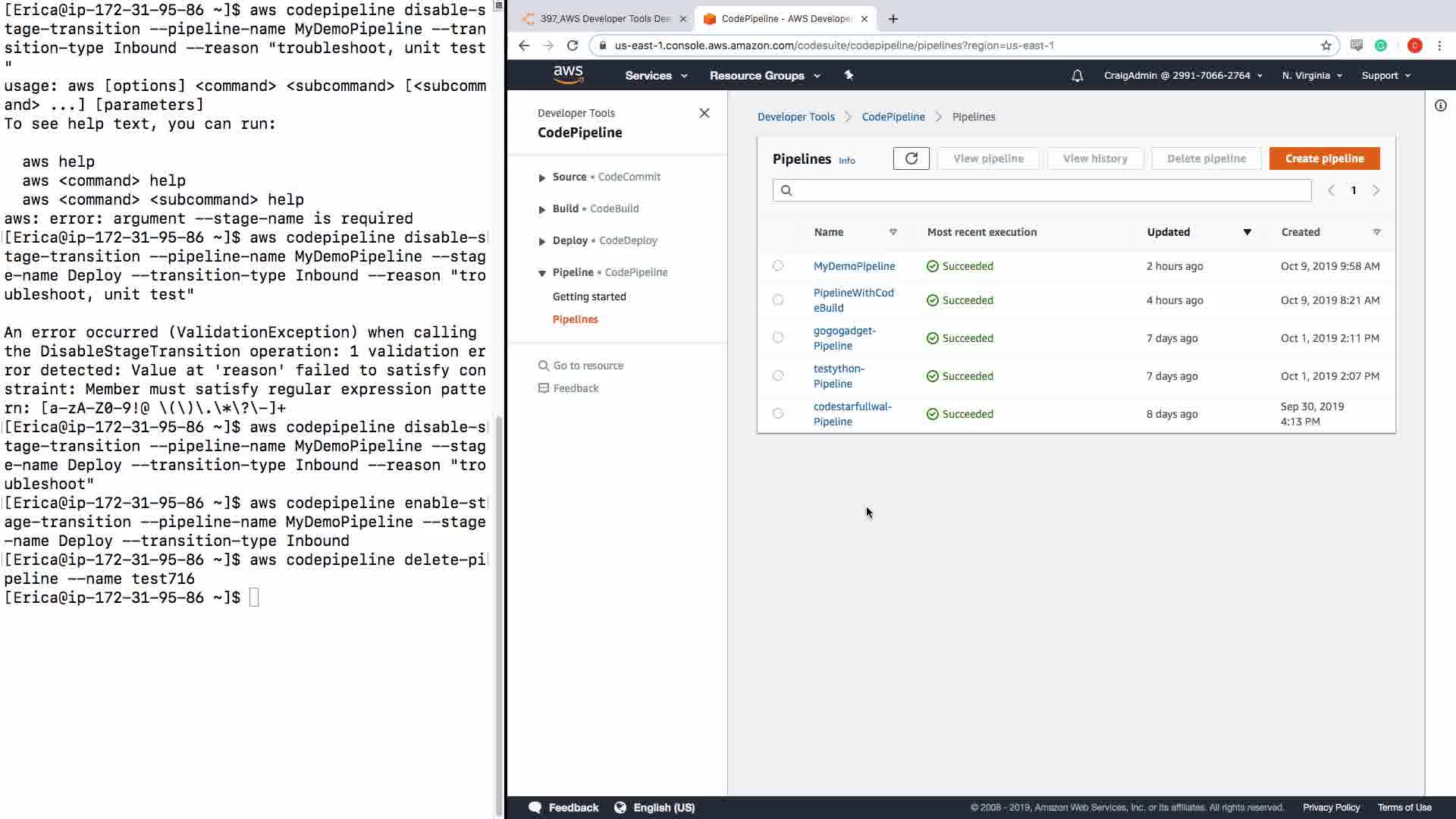Click the AWS logo home icon
The width and height of the screenshot is (1456, 819).
(568, 74)
